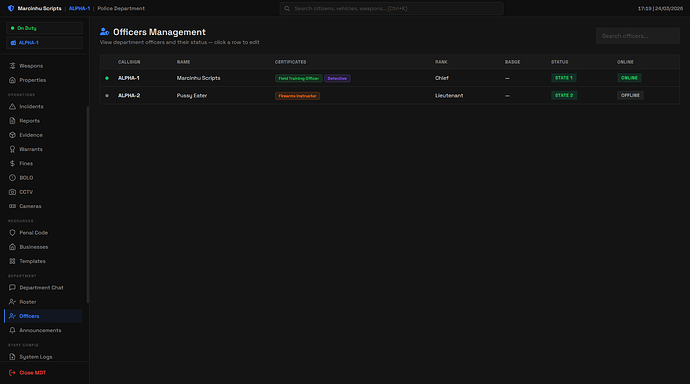The image size is (690, 384).
Task: Select the Announcements menu item
Action: tap(43, 330)
